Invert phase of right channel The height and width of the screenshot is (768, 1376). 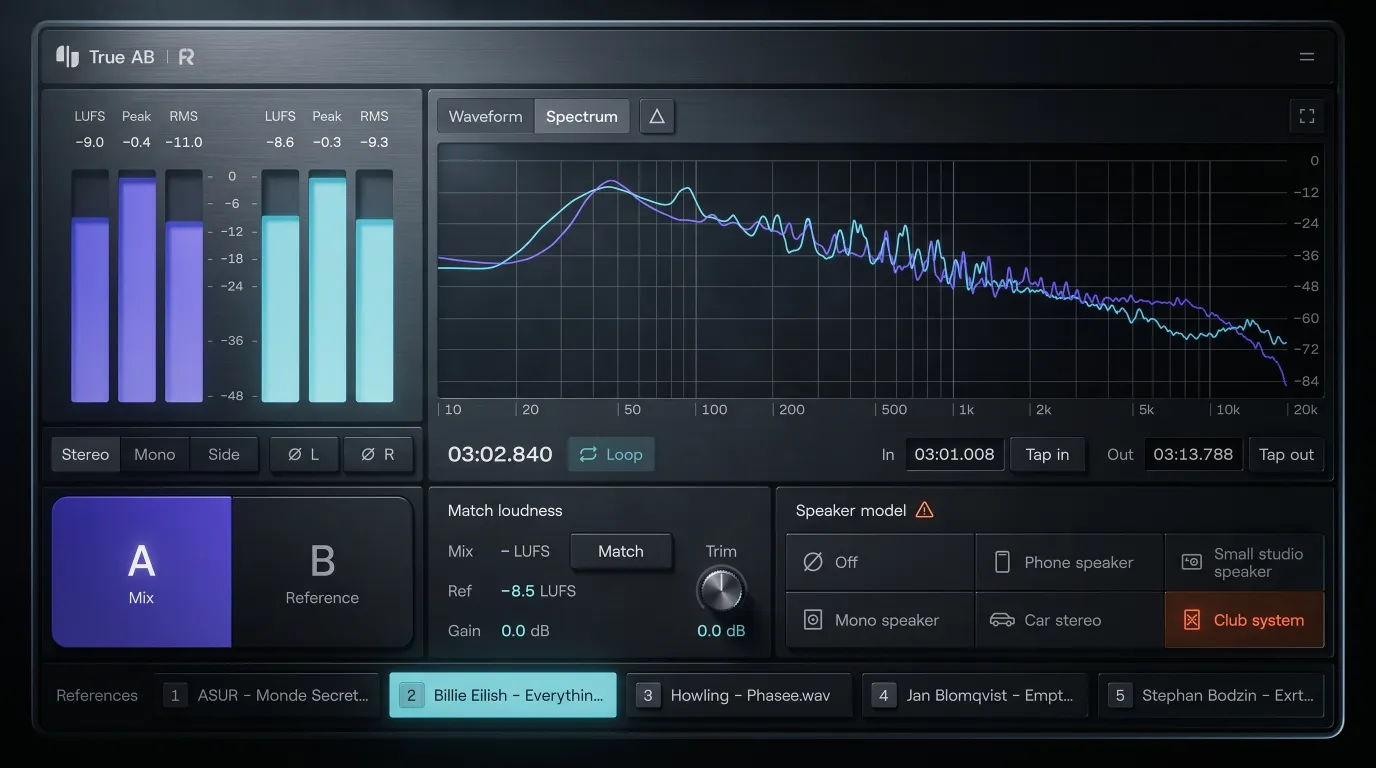[378, 454]
